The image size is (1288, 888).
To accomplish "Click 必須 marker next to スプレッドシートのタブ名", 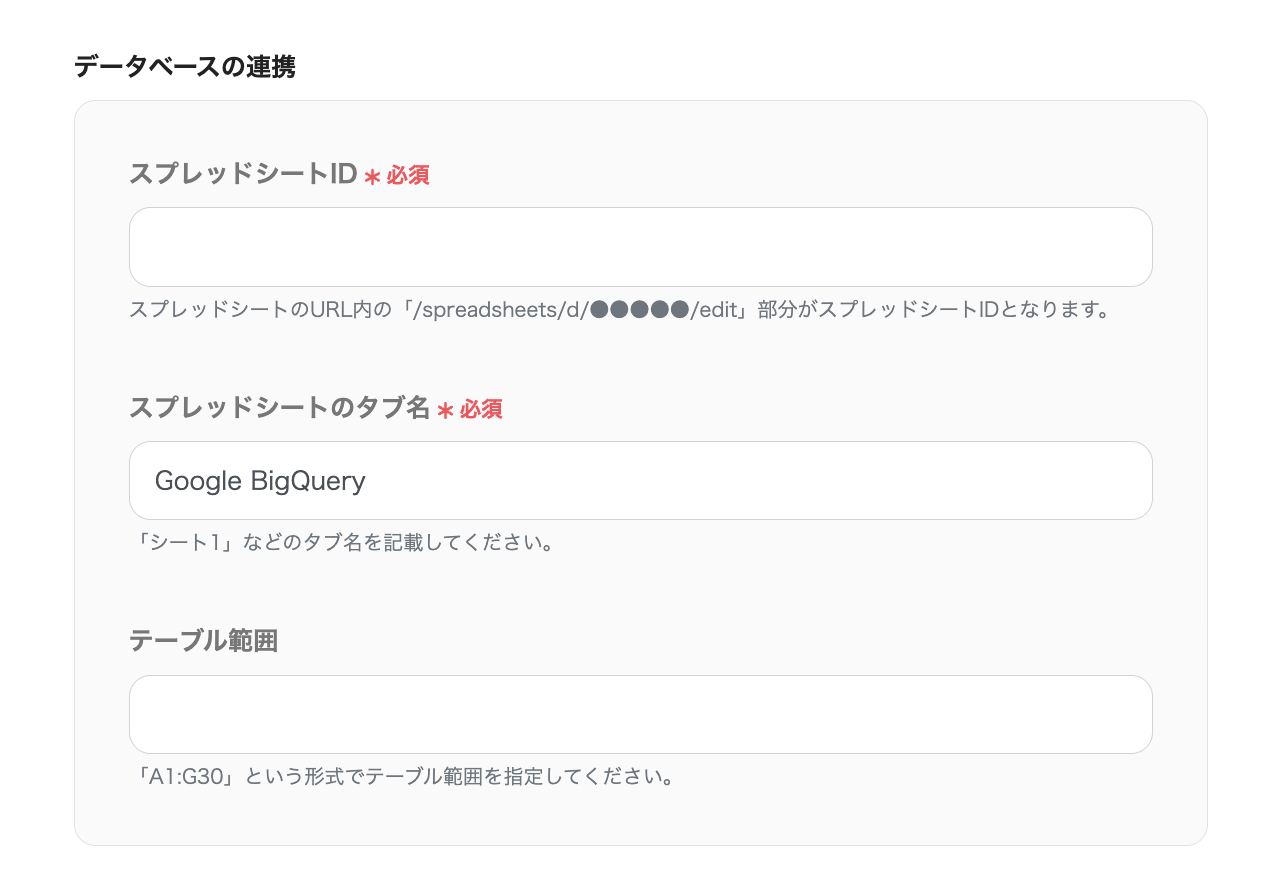I will [x=481, y=409].
